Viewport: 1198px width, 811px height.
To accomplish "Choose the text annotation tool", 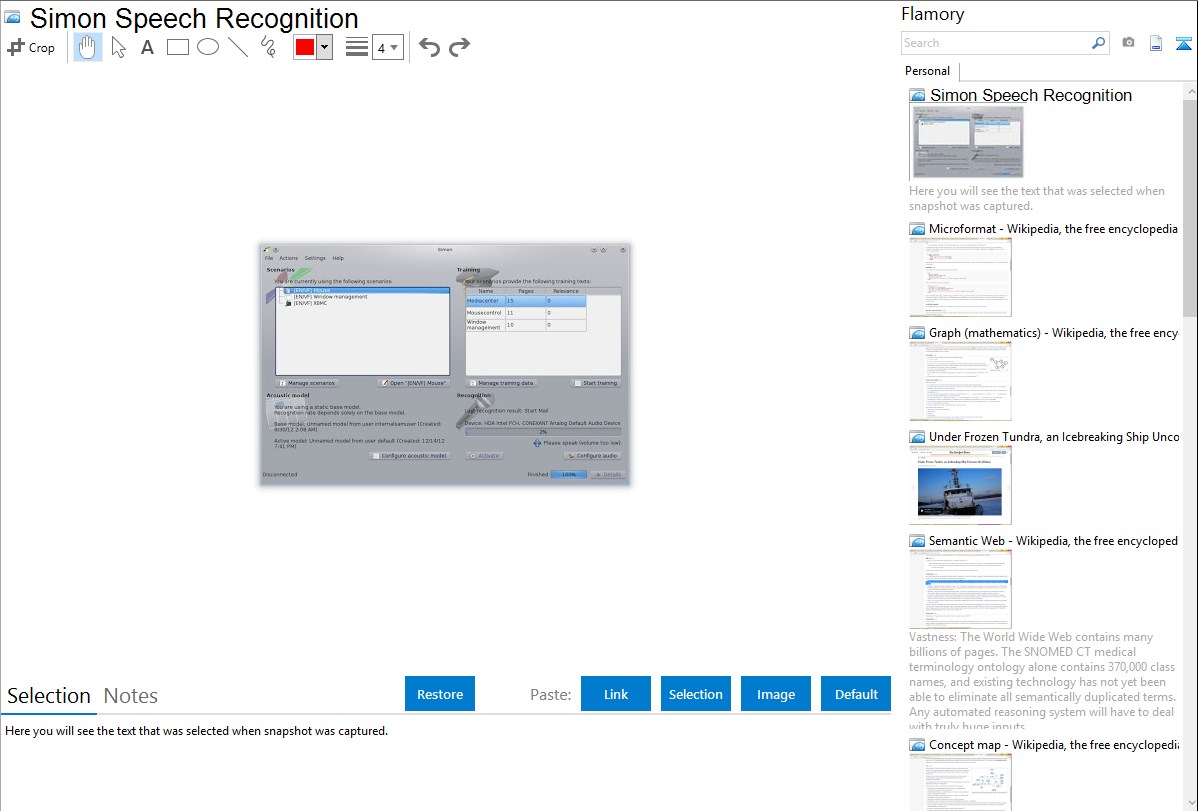I will click(147, 47).
